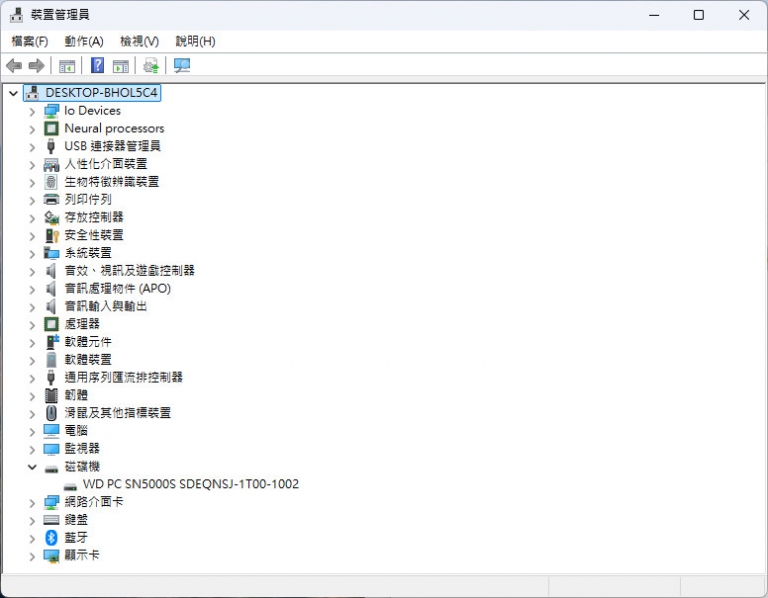The height and width of the screenshot is (598, 768).
Task: Select the 滑鼠及其他指標裝置 label
Action: tap(118, 413)
